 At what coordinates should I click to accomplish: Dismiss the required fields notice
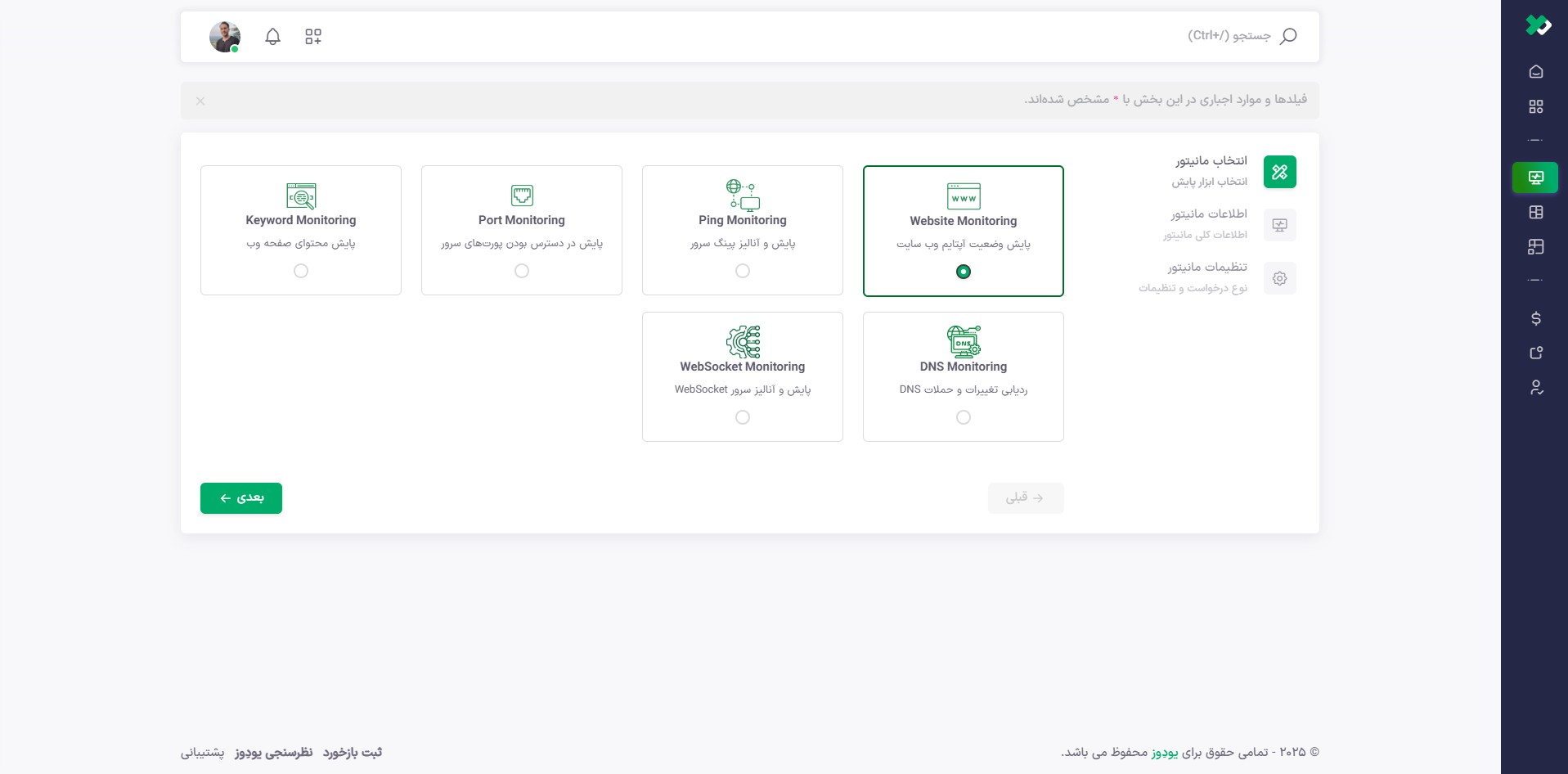tap(200, 101)
